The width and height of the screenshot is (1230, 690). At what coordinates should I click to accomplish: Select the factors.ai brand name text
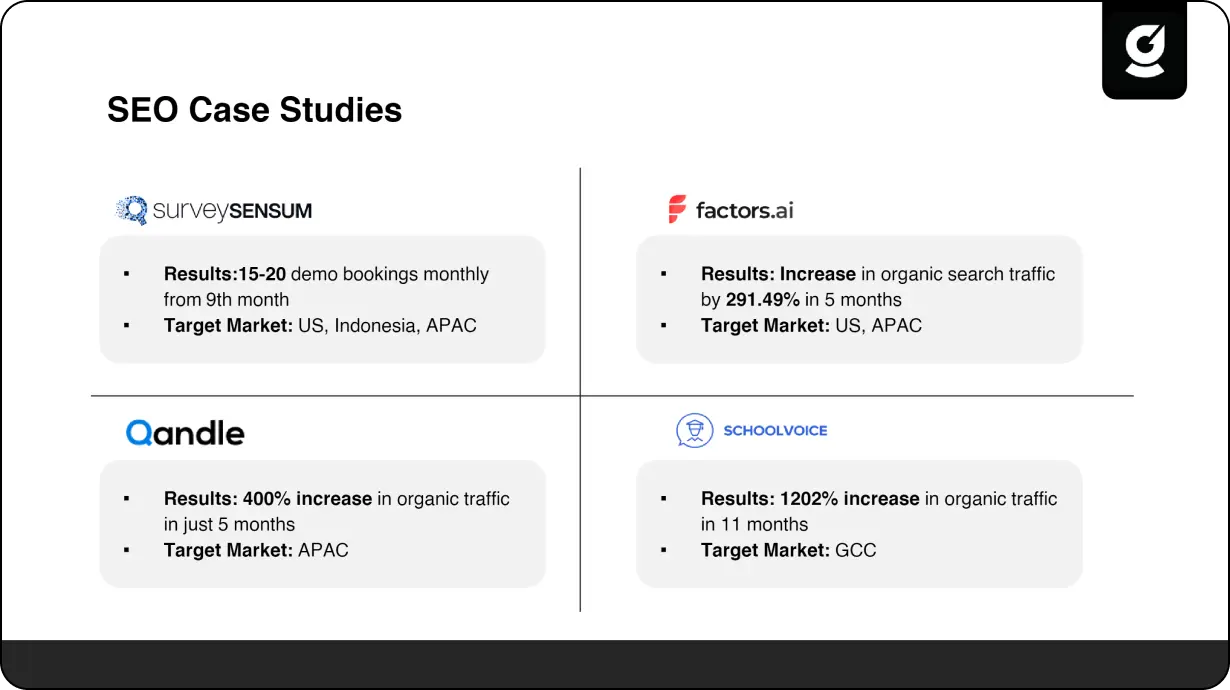point(744,210)
